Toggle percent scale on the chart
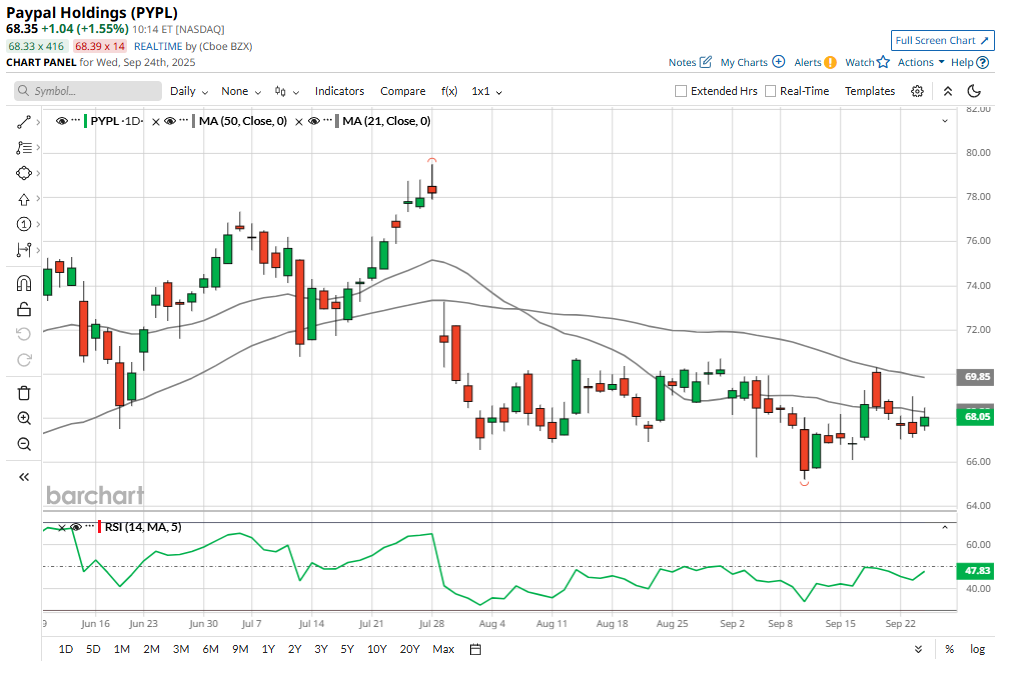 click(x=949, y=649)
